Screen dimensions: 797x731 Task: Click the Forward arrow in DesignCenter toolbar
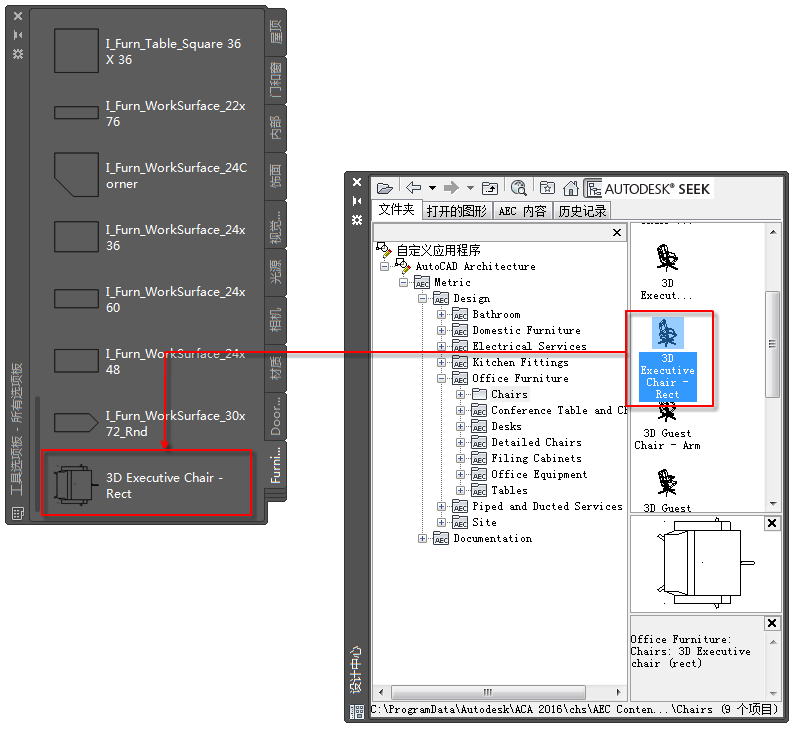[451, 188]
